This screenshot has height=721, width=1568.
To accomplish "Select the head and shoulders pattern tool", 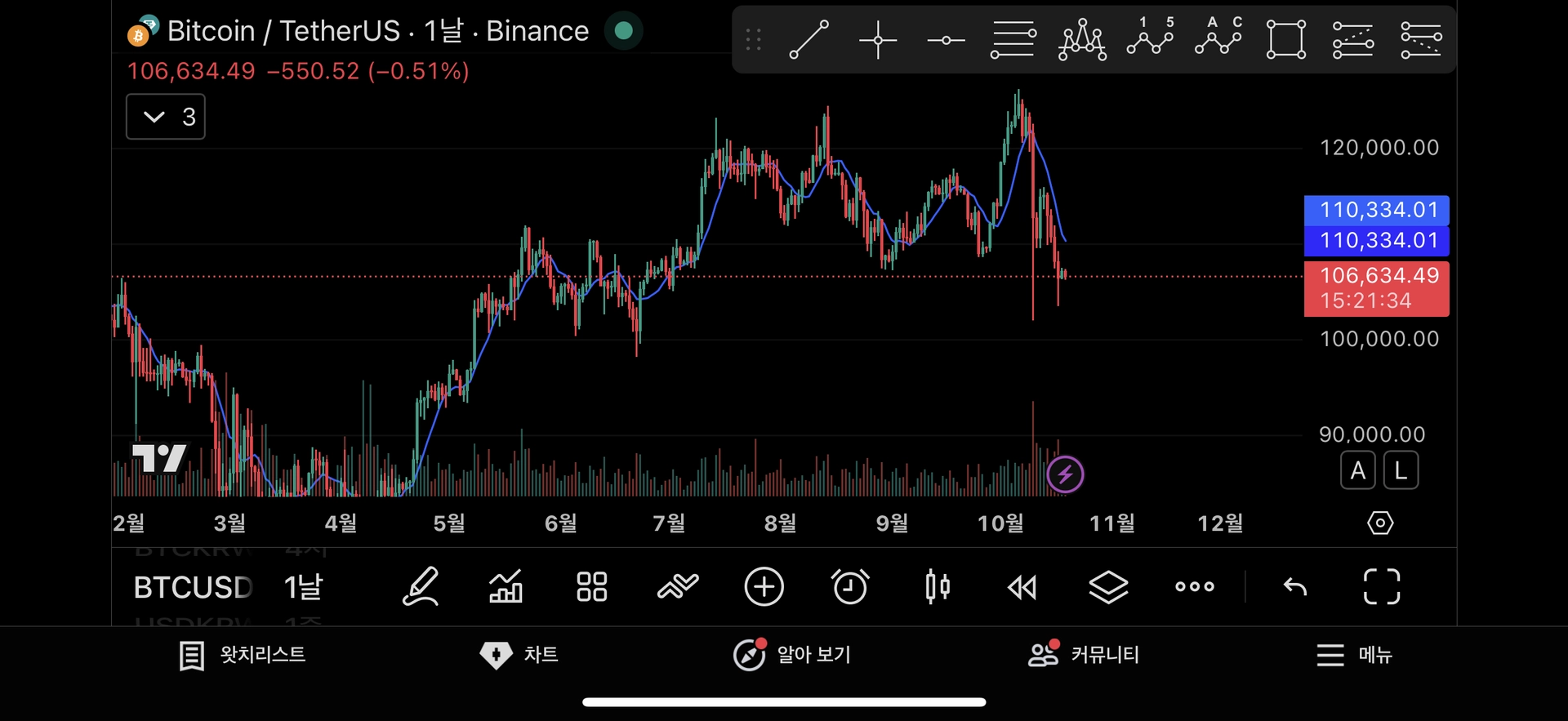I will pos(1082,39).
